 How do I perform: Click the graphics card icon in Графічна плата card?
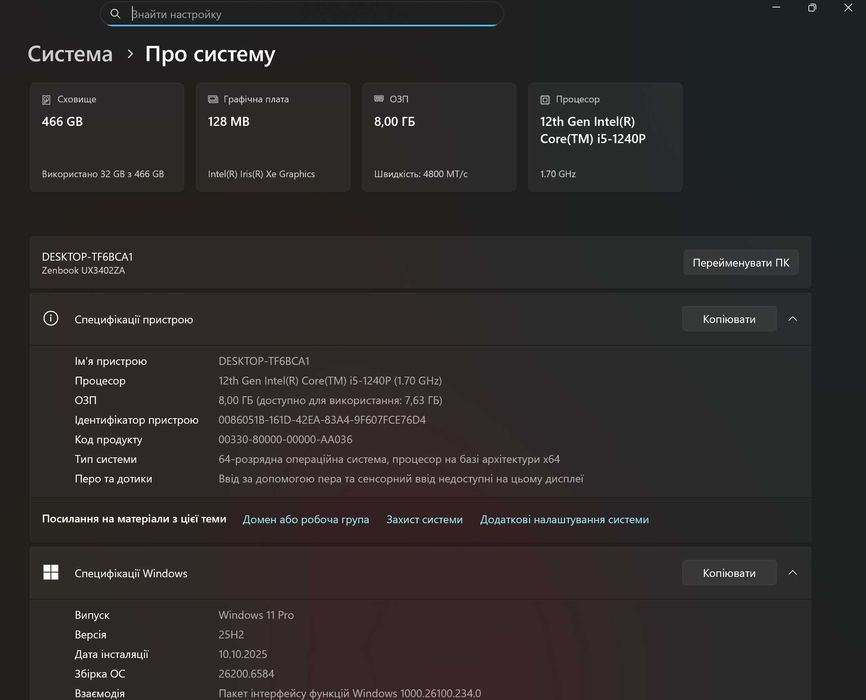pos(213,99)
